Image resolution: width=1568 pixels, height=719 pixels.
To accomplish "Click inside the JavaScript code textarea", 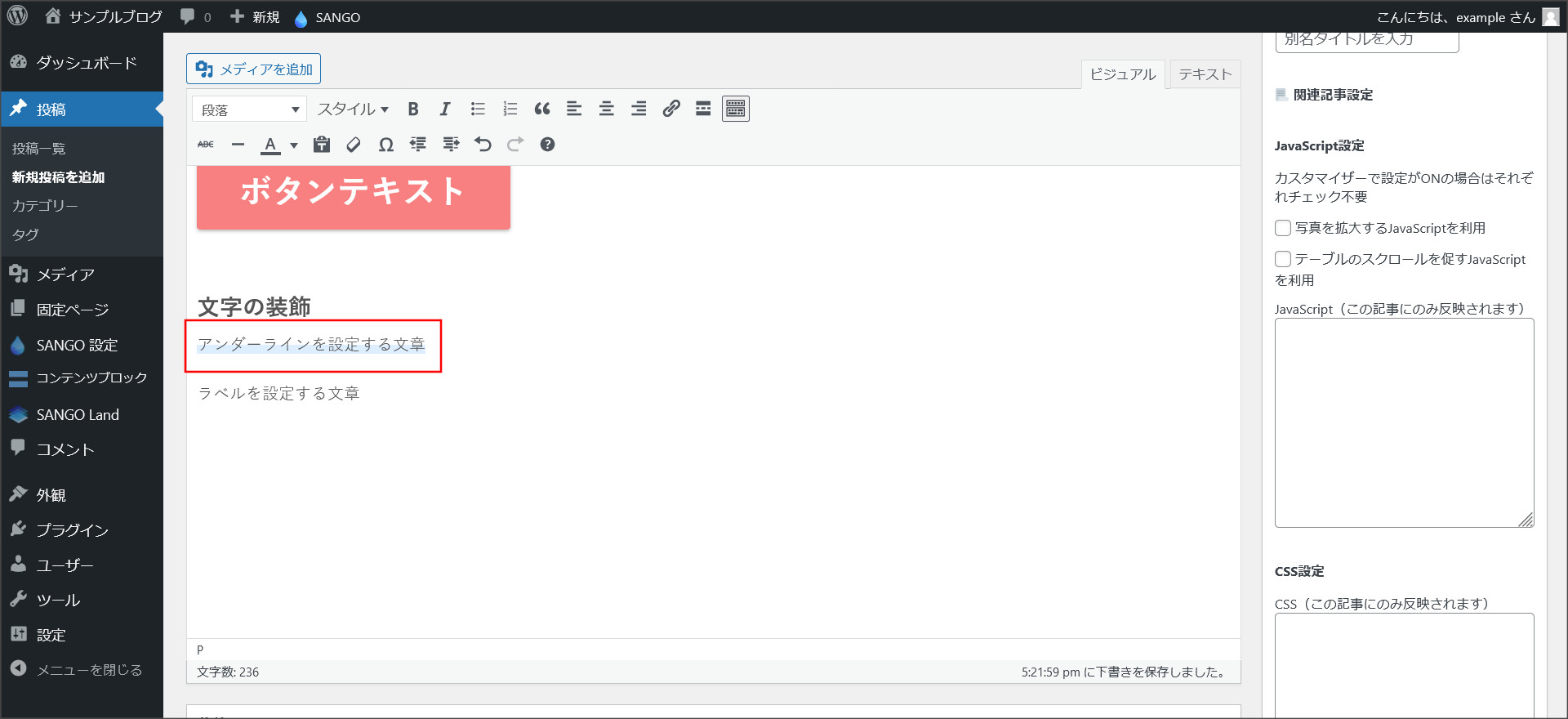I will click(x=1403, y=422).
